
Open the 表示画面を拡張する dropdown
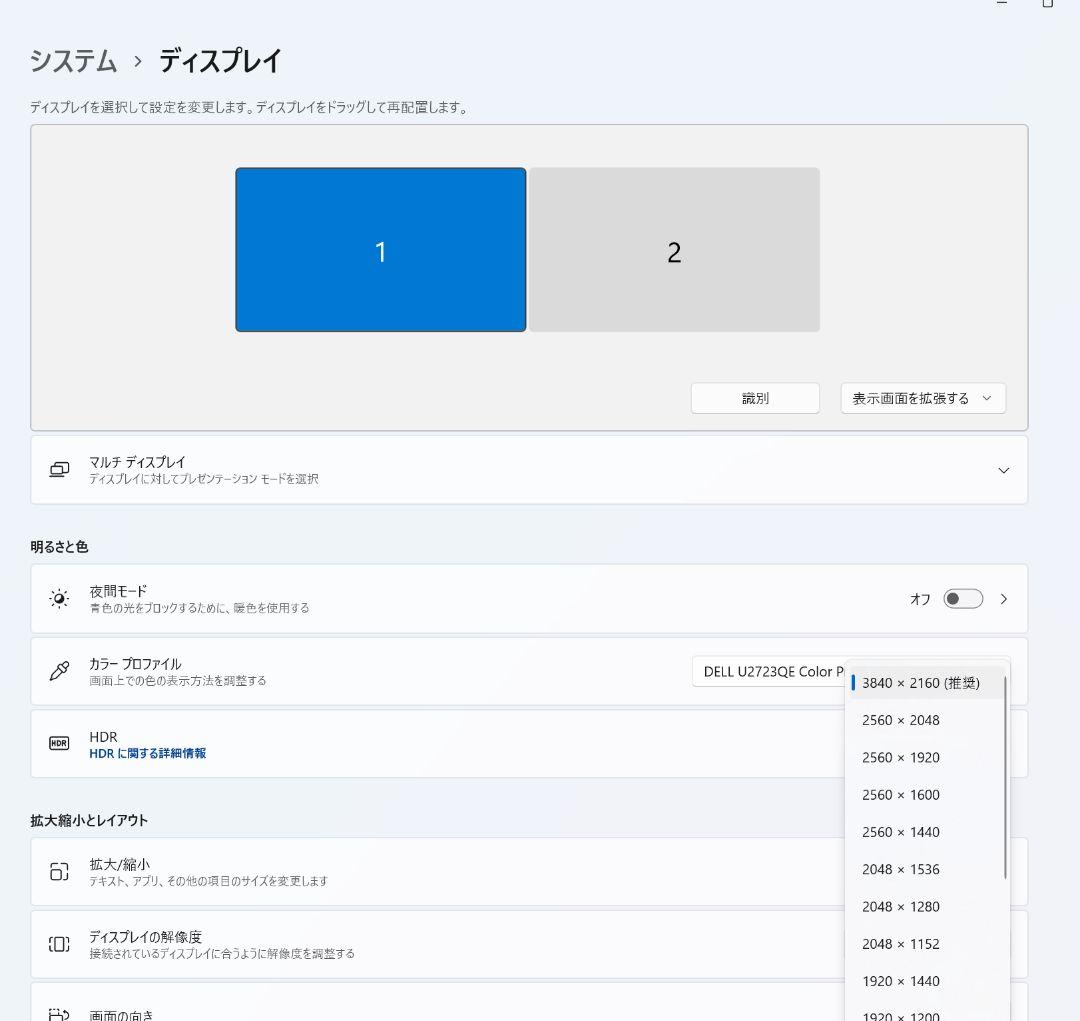921,397
